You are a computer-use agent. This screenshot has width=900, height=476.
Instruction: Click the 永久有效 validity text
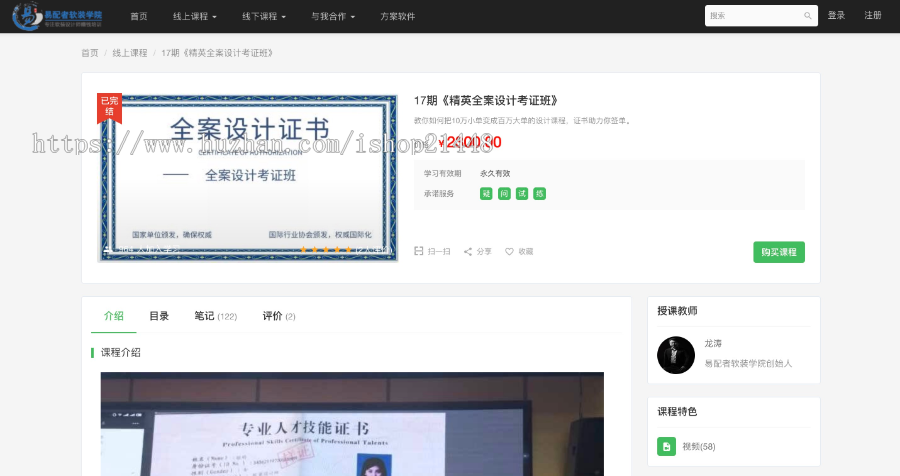495,173
